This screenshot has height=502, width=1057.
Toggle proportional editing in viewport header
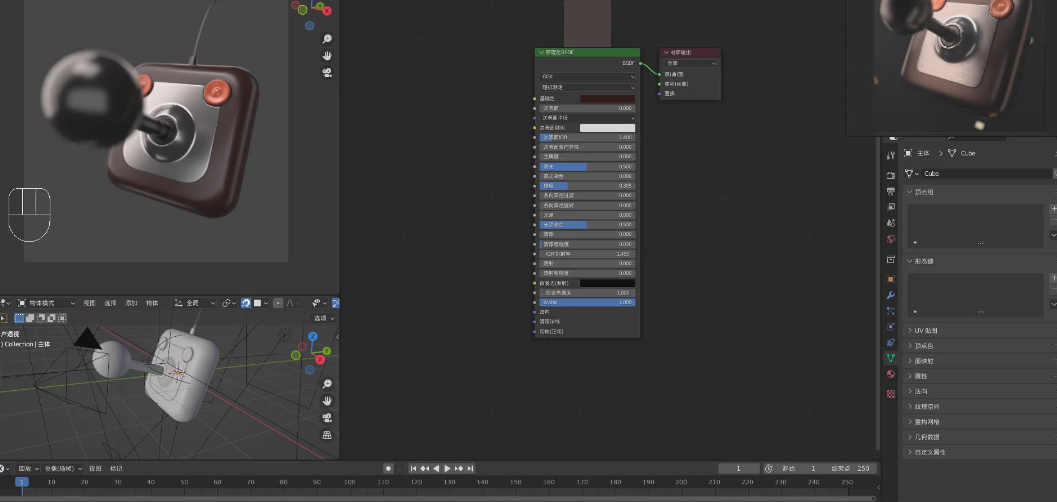[x=276, y=303]
